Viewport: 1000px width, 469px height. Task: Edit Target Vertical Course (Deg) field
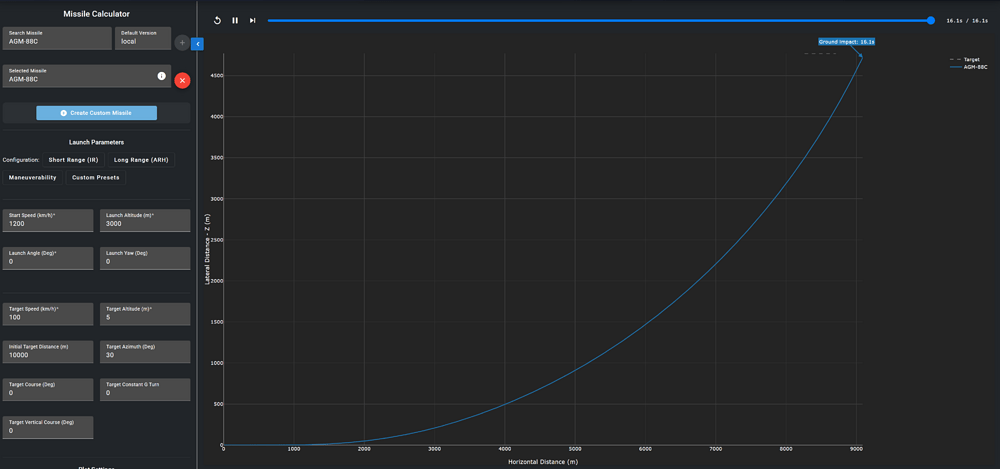click(x=48, y=428)
